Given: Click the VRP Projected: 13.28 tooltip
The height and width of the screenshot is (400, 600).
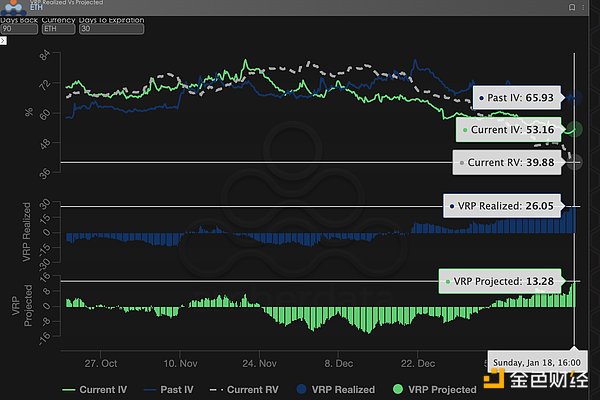Looking at the screenshot, I should pos(499,281).
